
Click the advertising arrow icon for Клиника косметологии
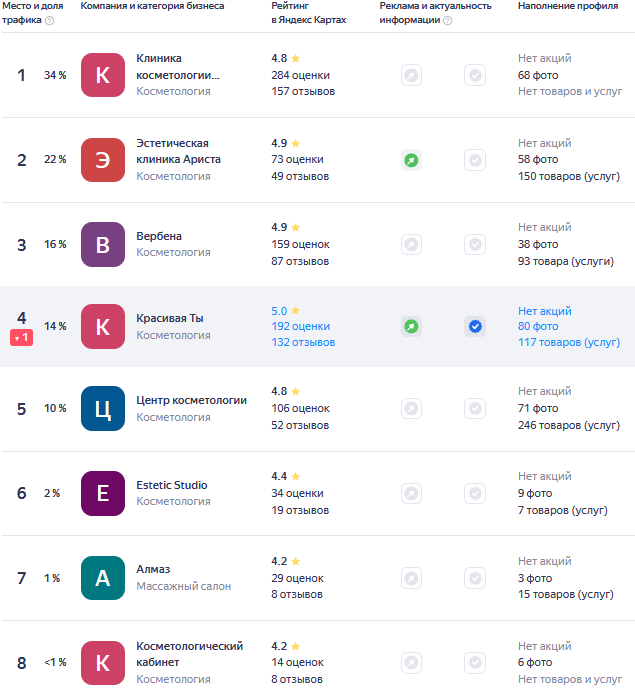click(411, 75)
